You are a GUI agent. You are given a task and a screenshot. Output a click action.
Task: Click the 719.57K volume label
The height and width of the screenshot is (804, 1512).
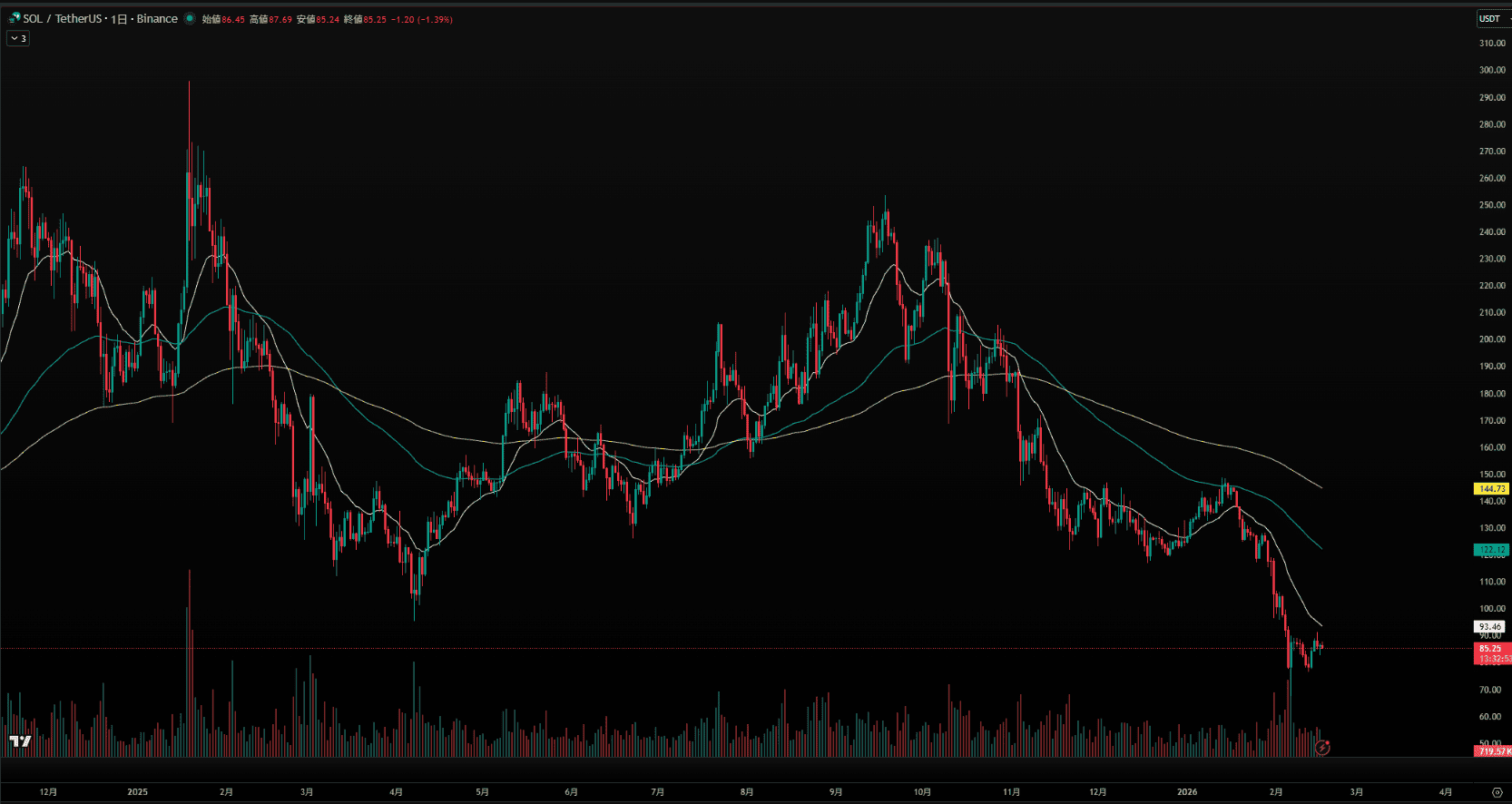coord(1492,751)
